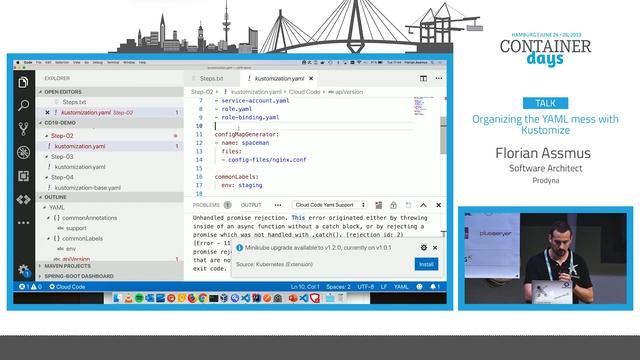Close kustomization.yaml in Open Editors list
Screen dimensions: 640x360
pyautogui.click(x=47, y=112)
